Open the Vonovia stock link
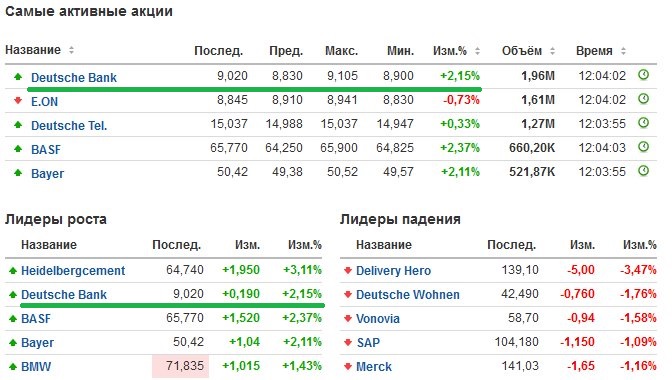Image resolution: width=672 pixels, height=380 pixels. pos(378,319)
